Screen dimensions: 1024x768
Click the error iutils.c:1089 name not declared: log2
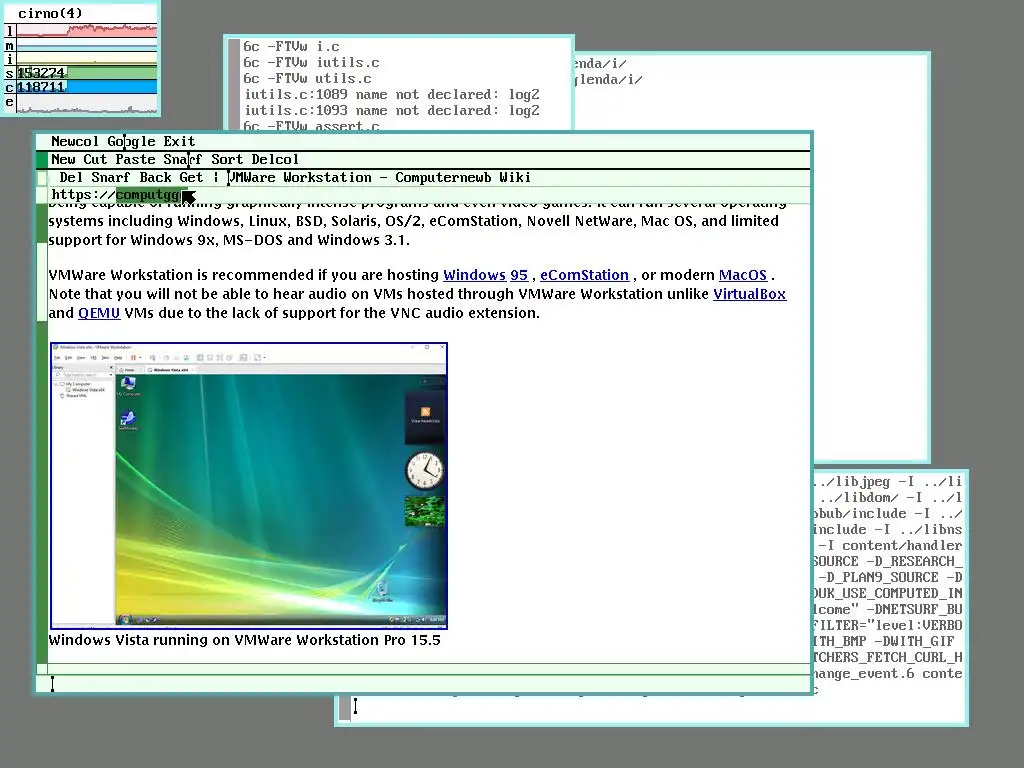click(392, 95)
